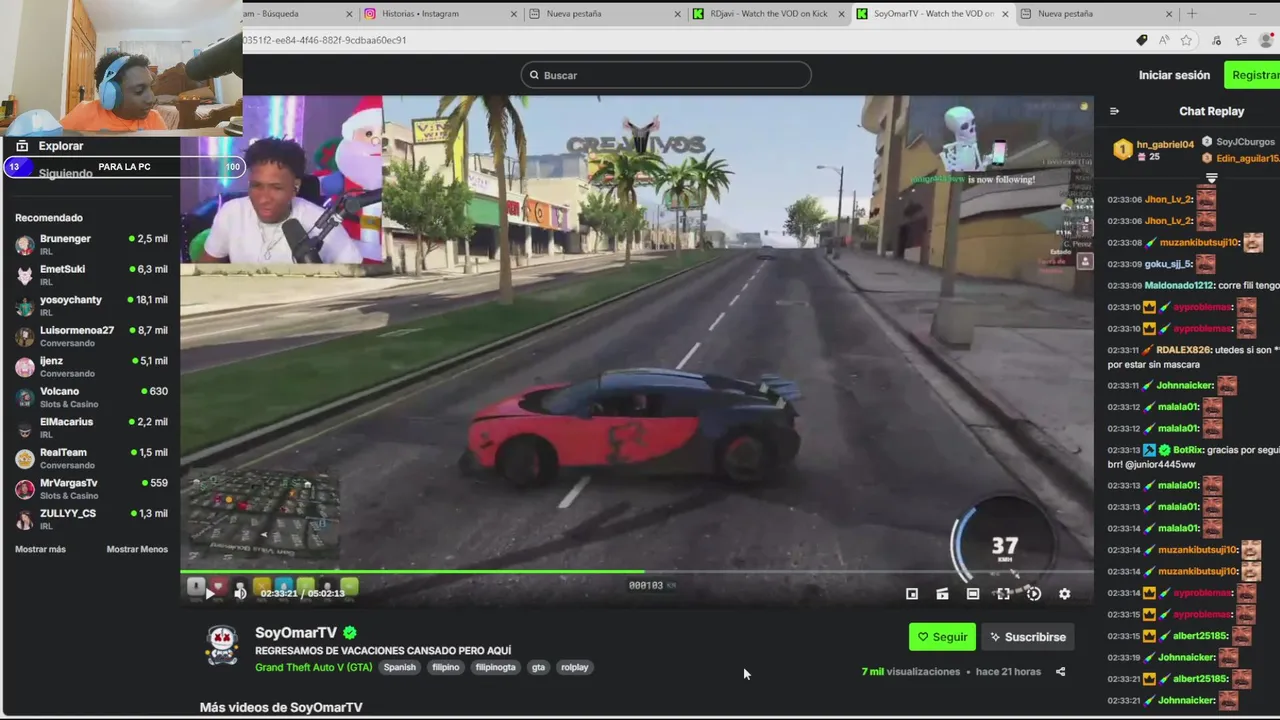Toggle theater mode in player
This screenshot has height=720, width=1280.
(973, 594)
